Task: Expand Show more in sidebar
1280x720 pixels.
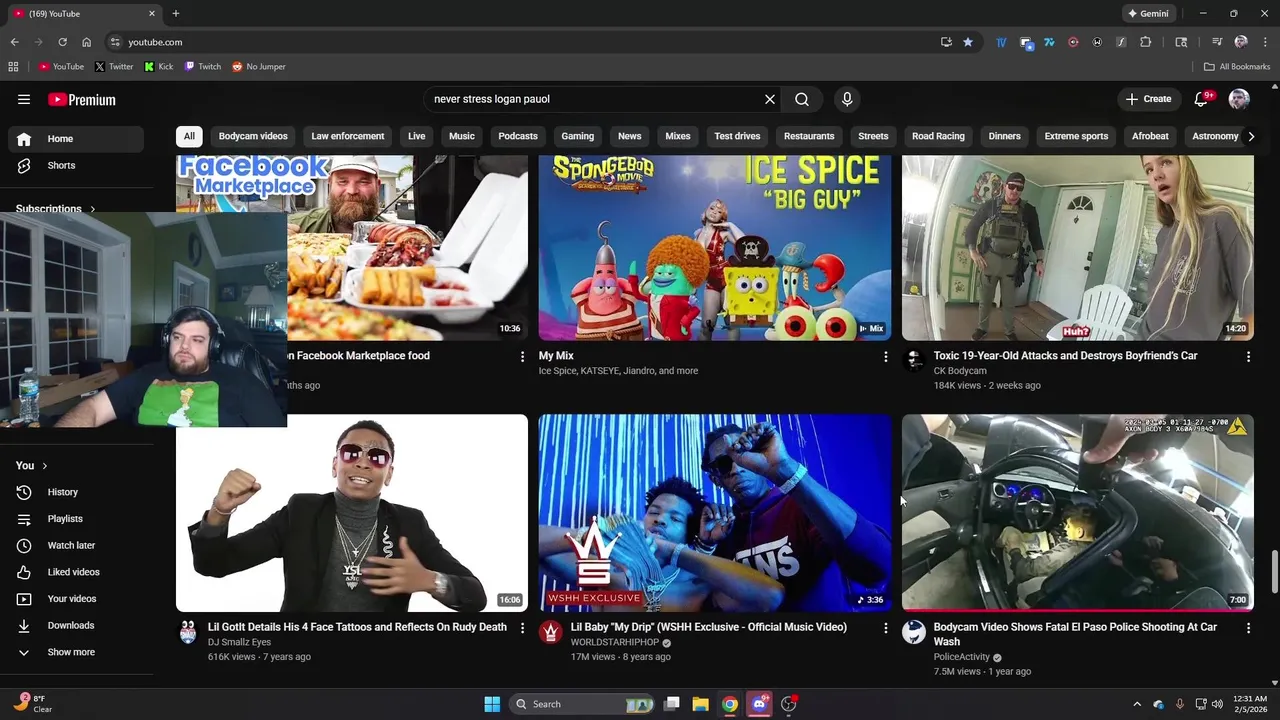Action: pos(76,652)
